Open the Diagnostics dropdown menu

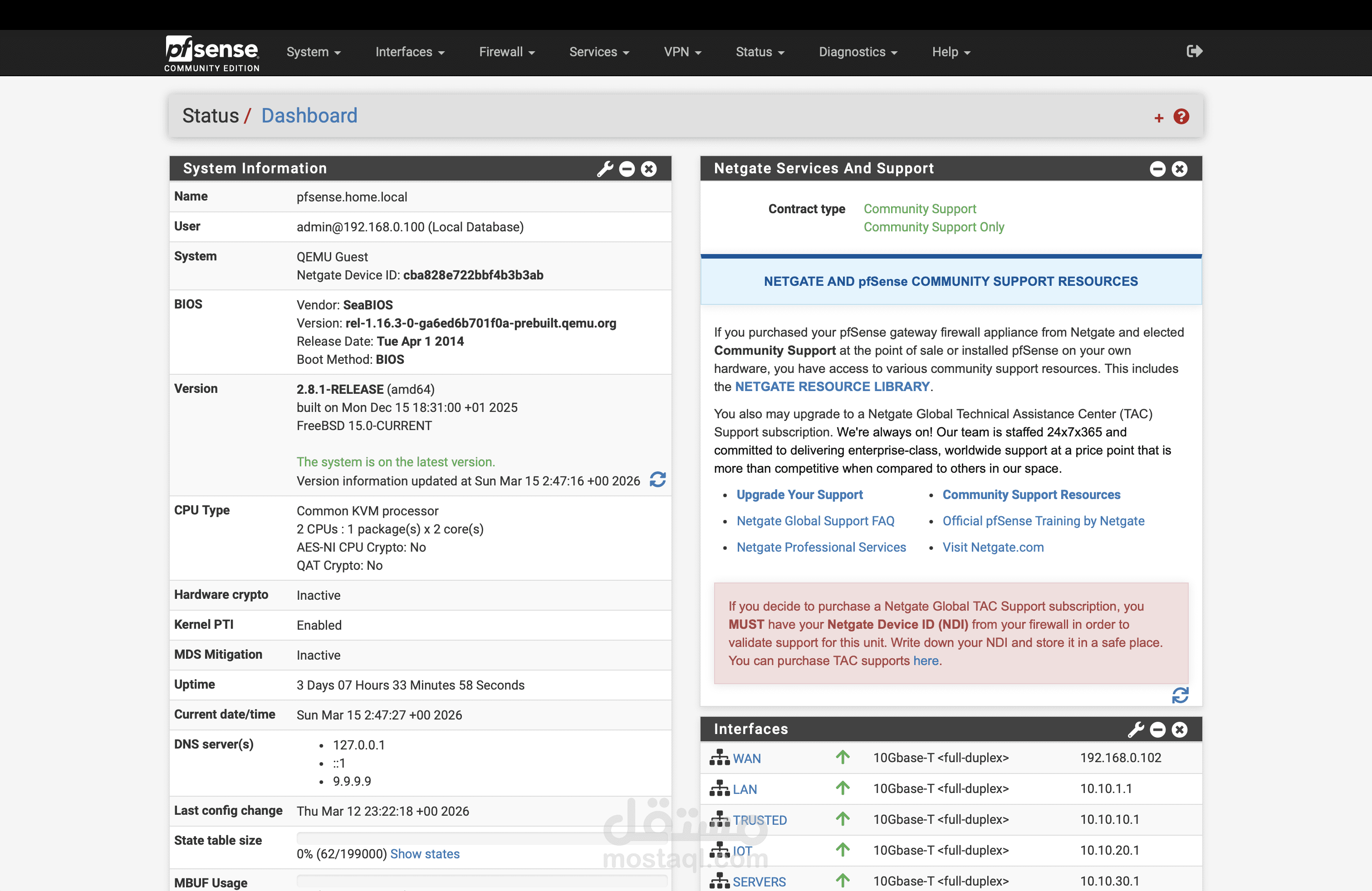(x=858, y=52)
